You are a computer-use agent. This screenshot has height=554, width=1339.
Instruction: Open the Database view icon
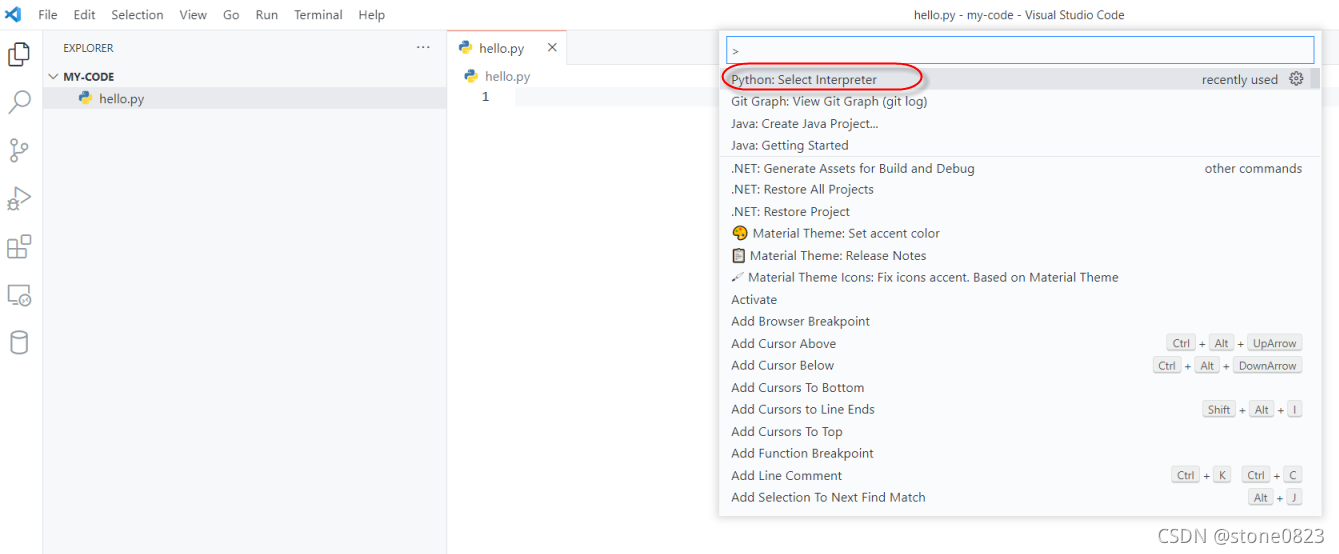pyautogui.click(x=19, y=343)
